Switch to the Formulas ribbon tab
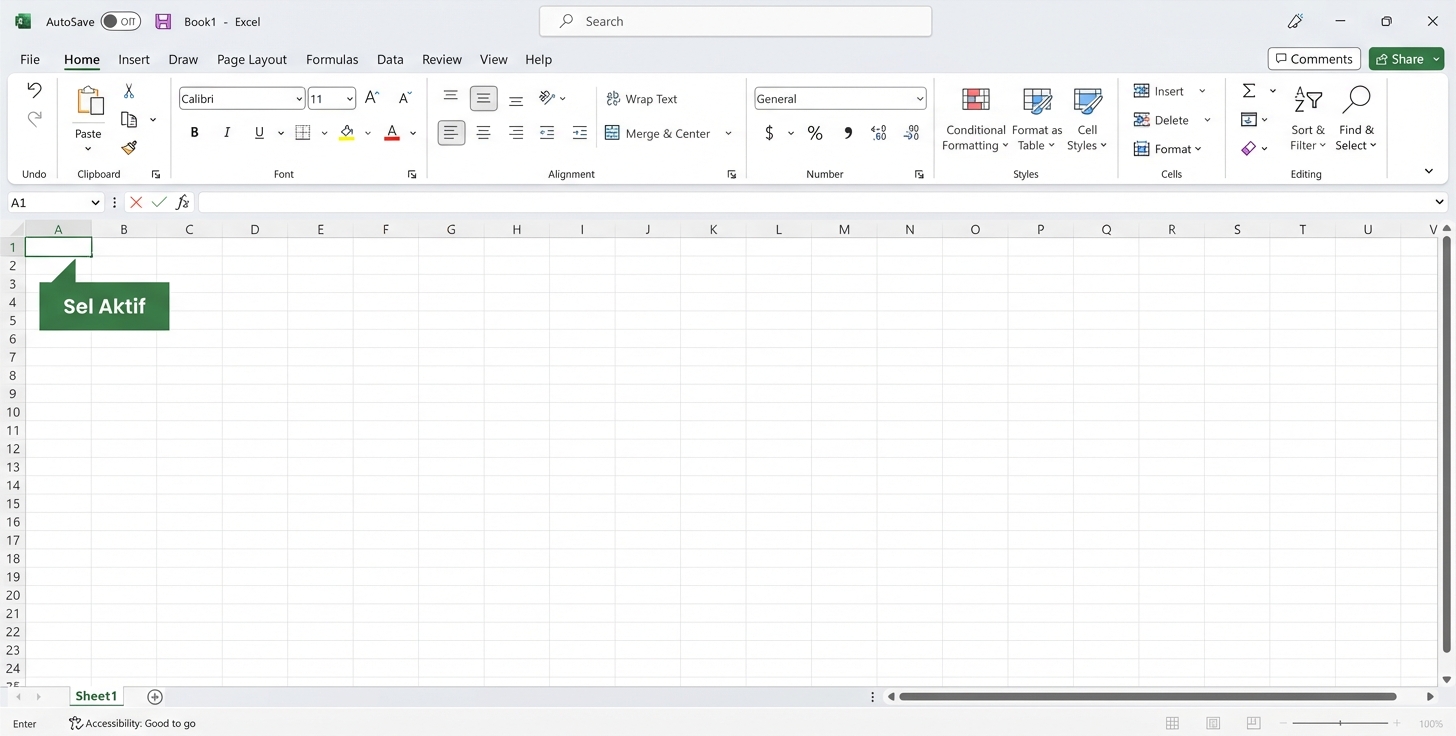Image resolution: width=1456 pixels, height=736 pixels. coord(332,59)
